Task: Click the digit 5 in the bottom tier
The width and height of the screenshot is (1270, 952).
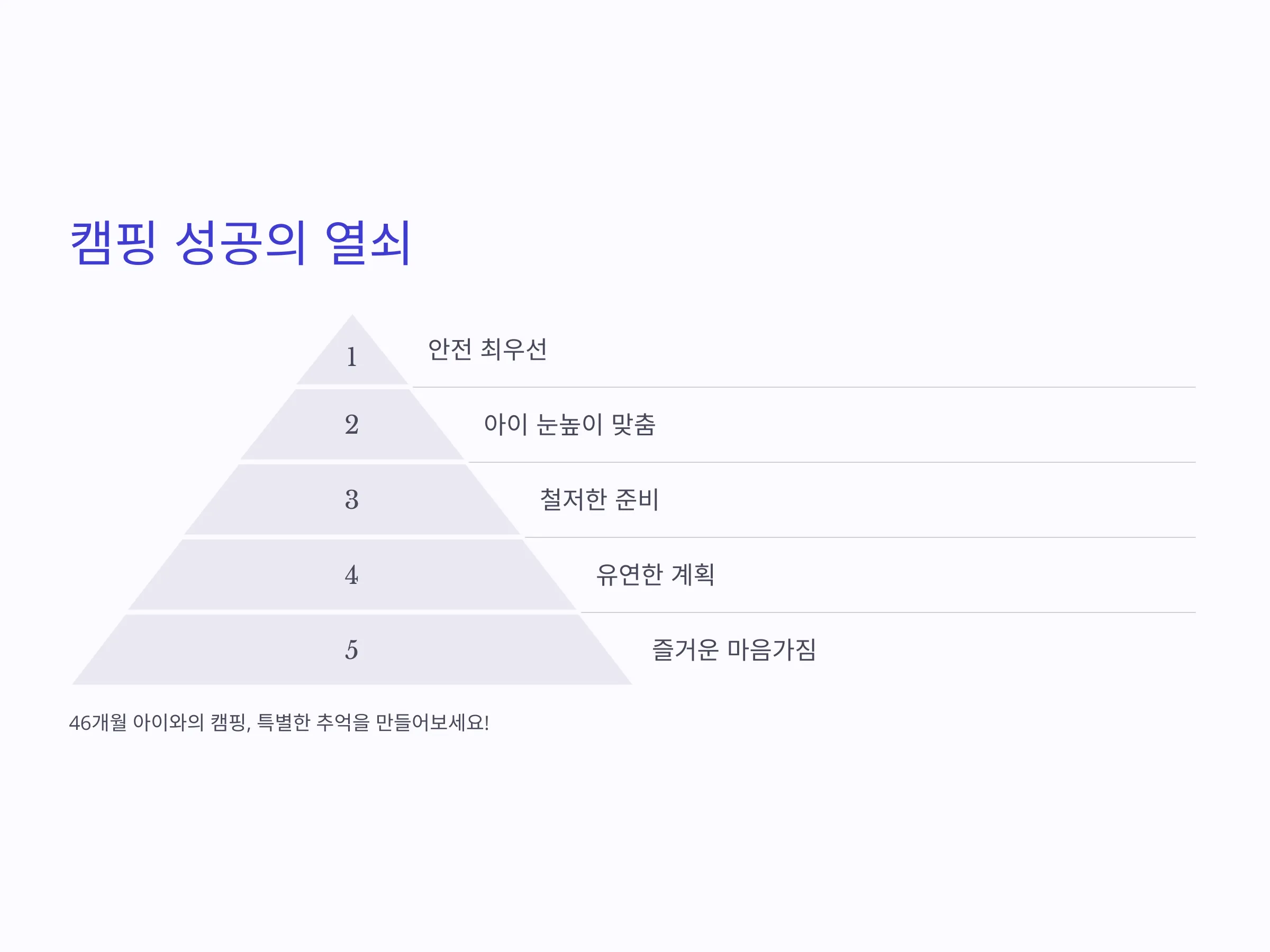Action: tap(352, 650)
